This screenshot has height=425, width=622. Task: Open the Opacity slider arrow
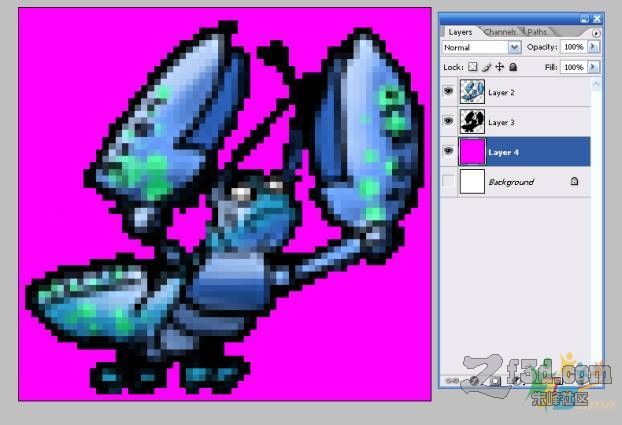click(593, 47)
